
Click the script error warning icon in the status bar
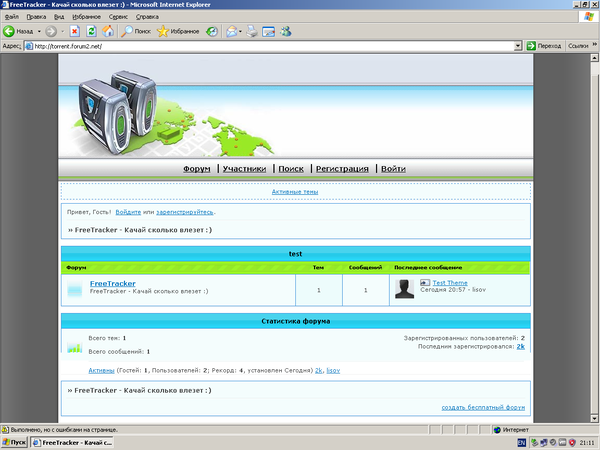tap(5, 430)
